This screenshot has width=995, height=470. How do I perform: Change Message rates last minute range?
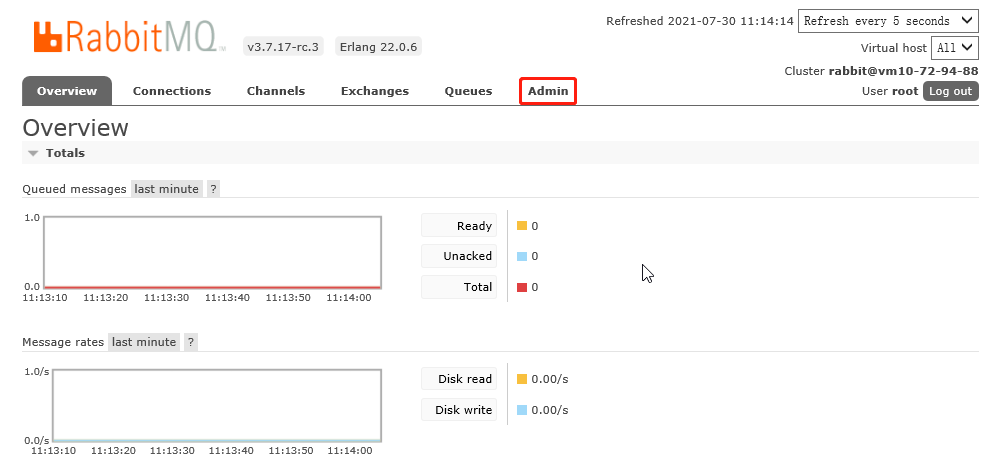tap(144, 342)
